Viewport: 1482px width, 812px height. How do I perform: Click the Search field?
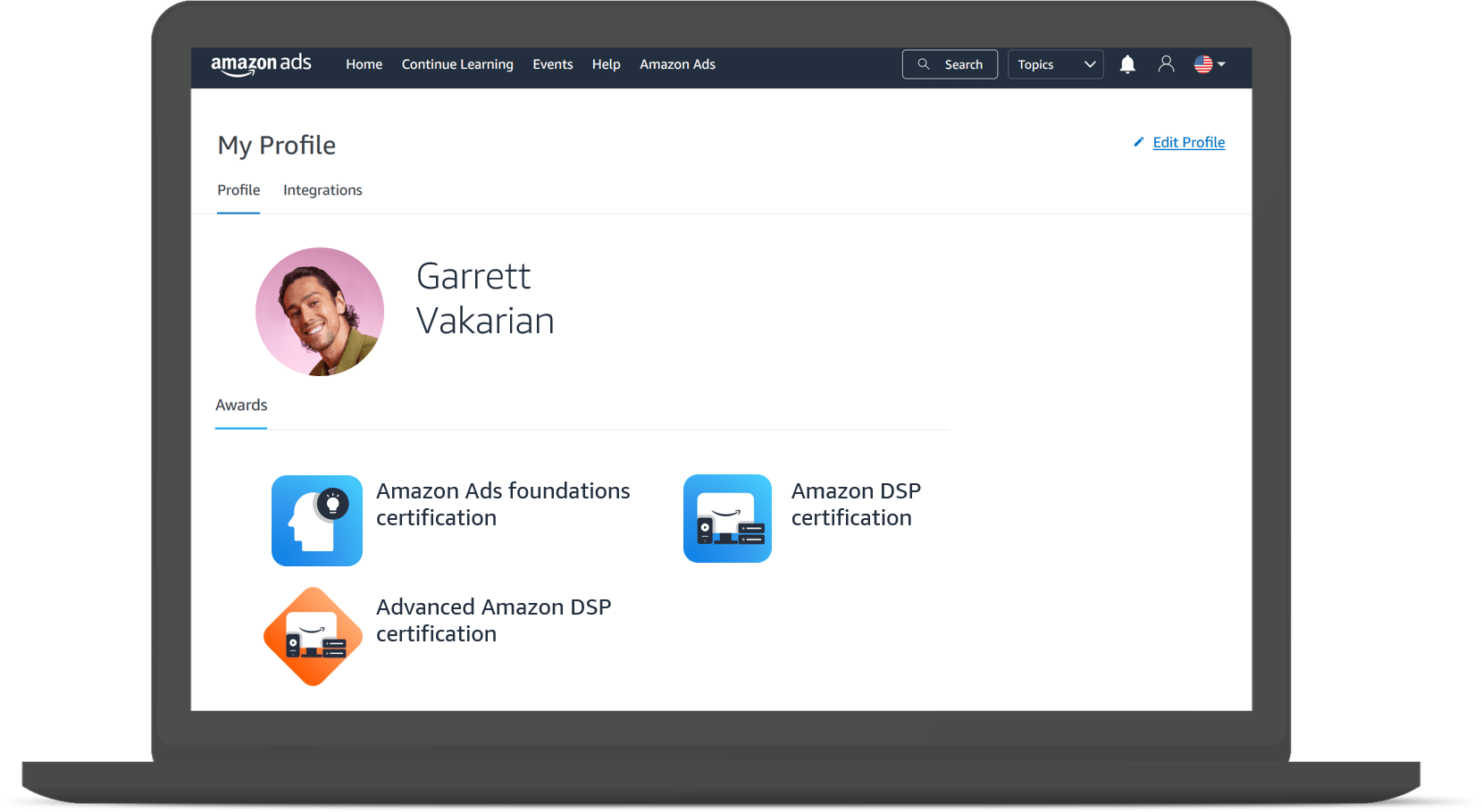coord(950,64)
